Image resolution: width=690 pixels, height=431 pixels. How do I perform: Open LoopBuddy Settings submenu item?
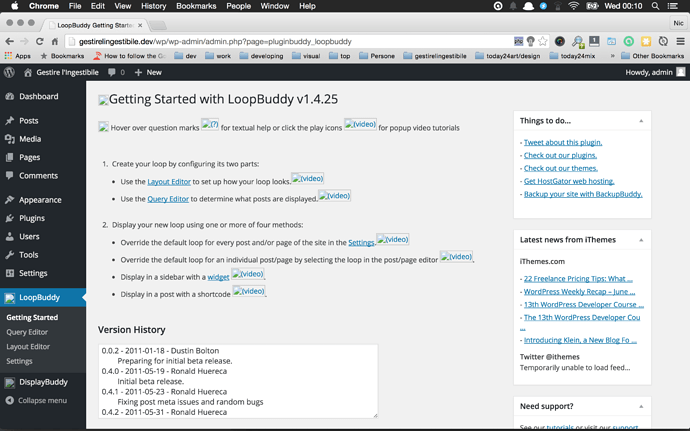coord(19,361)
